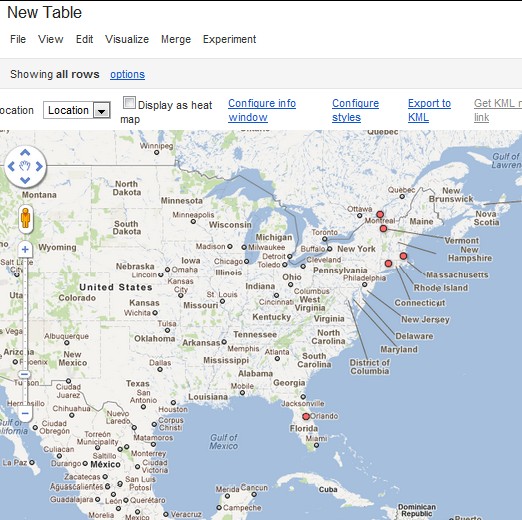Click the red marker below Montreal
The height and width of the screenshot is (520, 522).
pos(383,229)
